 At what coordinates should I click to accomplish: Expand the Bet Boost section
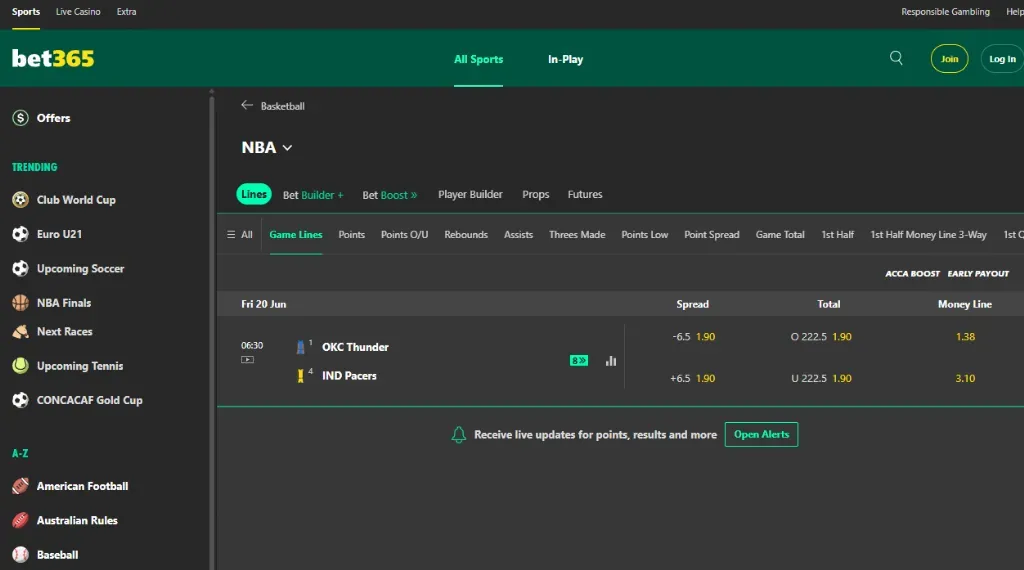389,195
